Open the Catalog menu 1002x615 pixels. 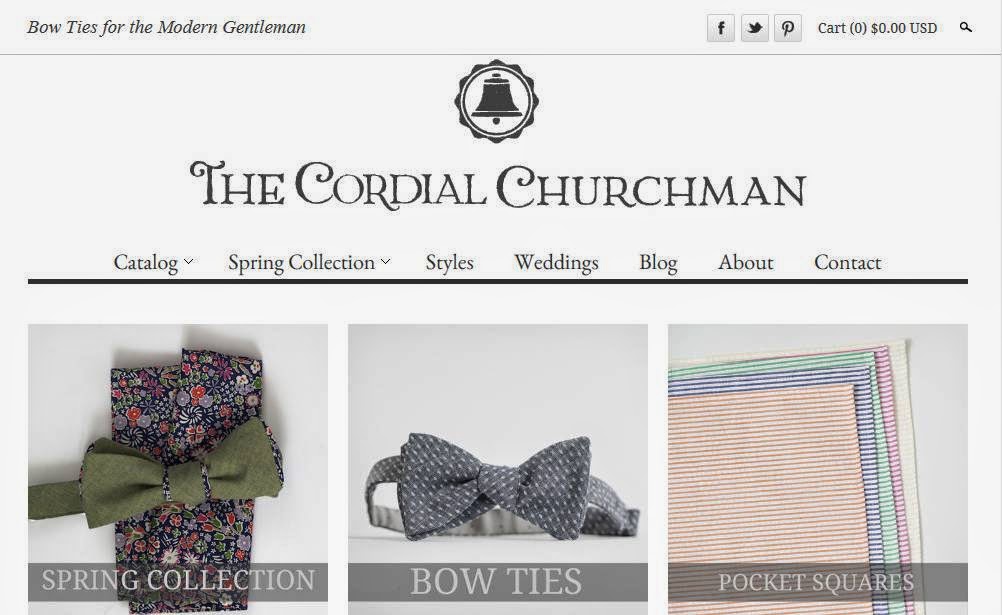(146, 262)
